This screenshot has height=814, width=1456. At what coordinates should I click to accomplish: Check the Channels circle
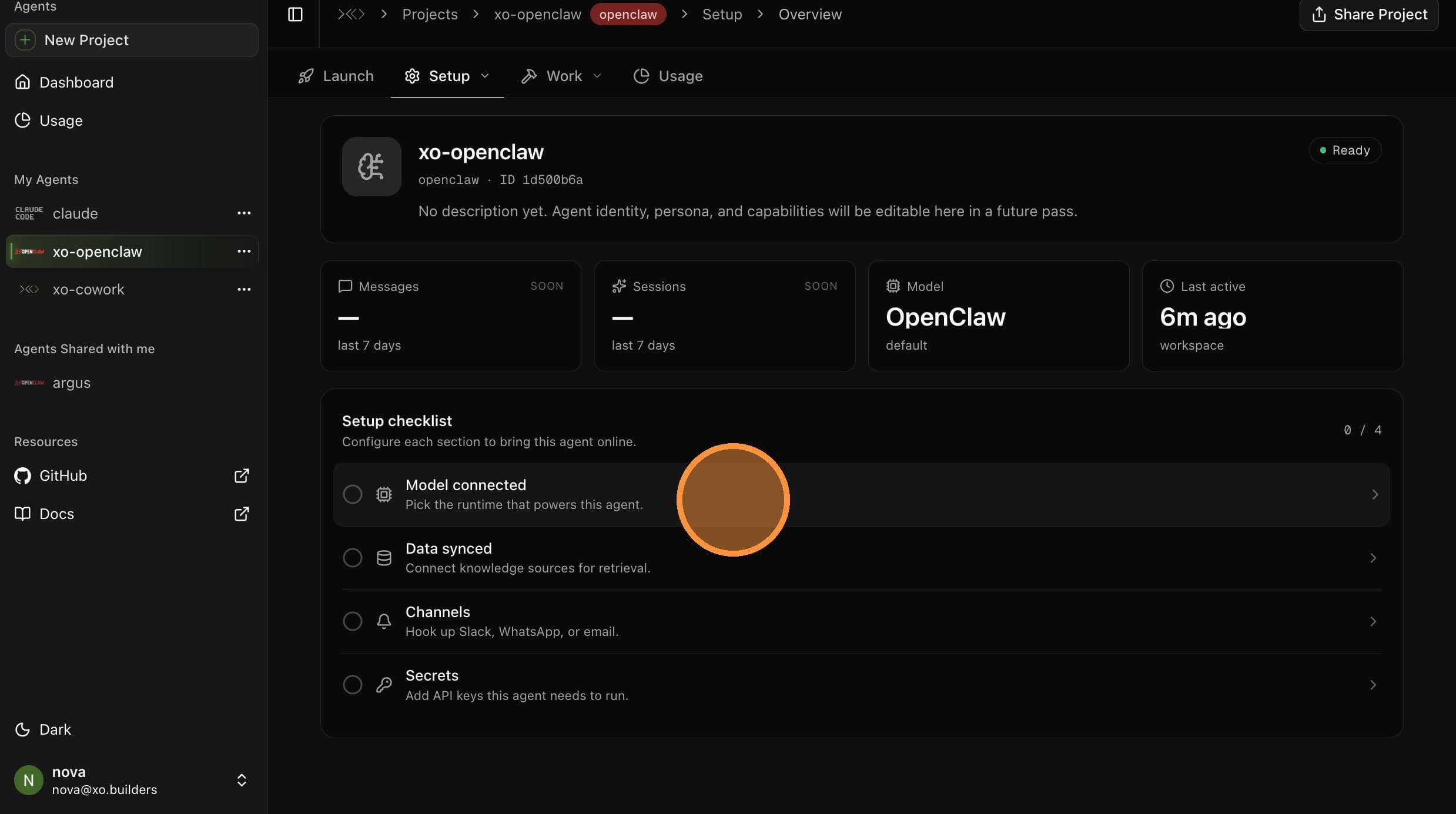353,621
